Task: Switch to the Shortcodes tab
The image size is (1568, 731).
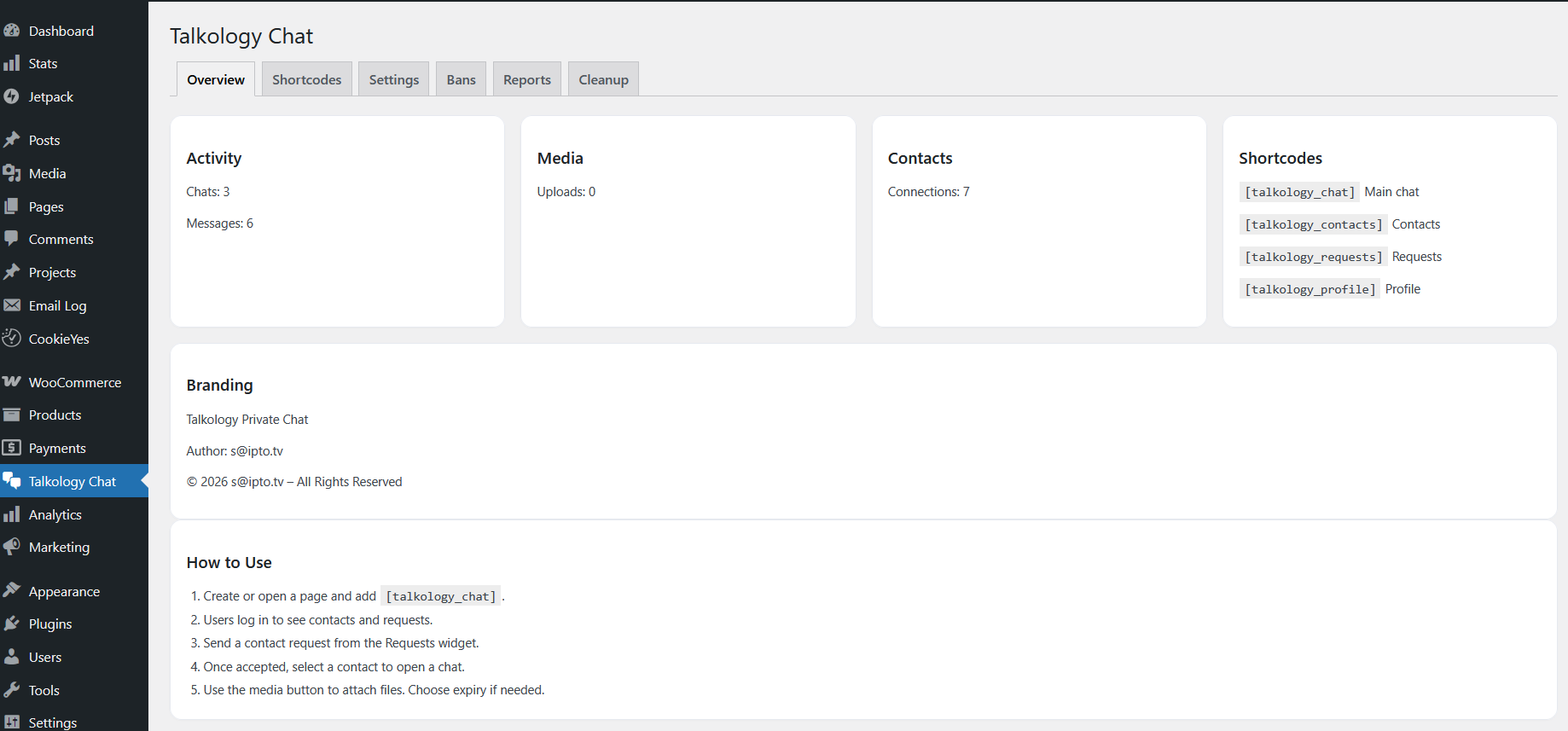Action: point(306,79)
